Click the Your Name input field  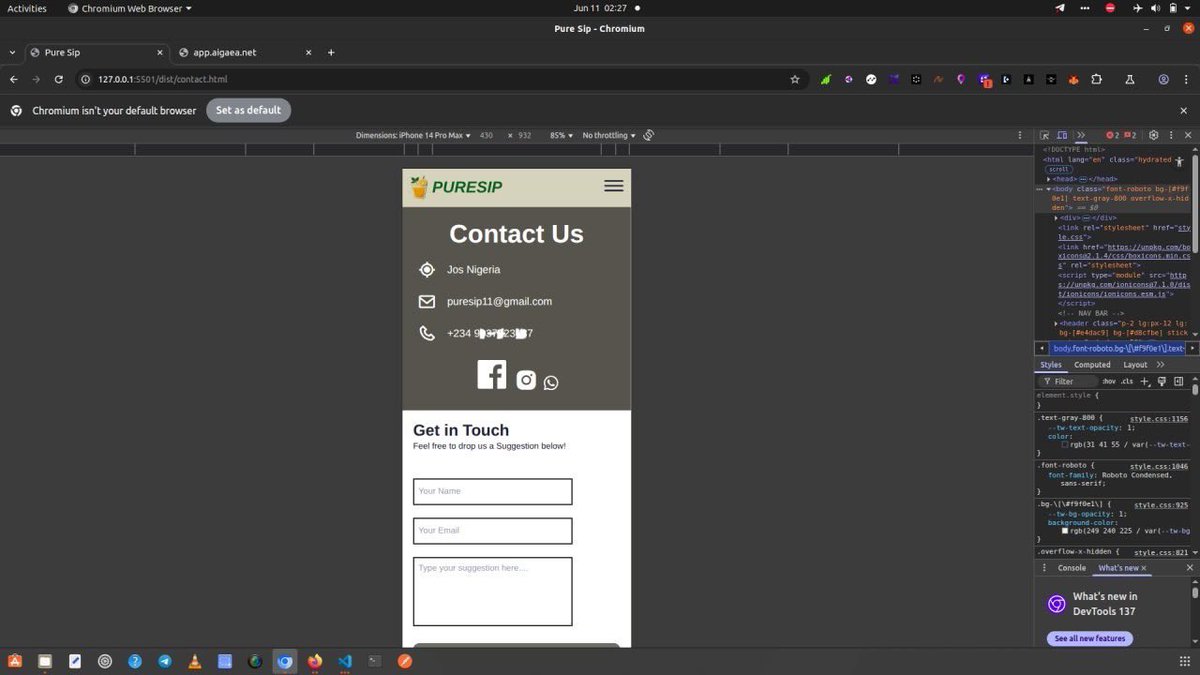(492, 491)
